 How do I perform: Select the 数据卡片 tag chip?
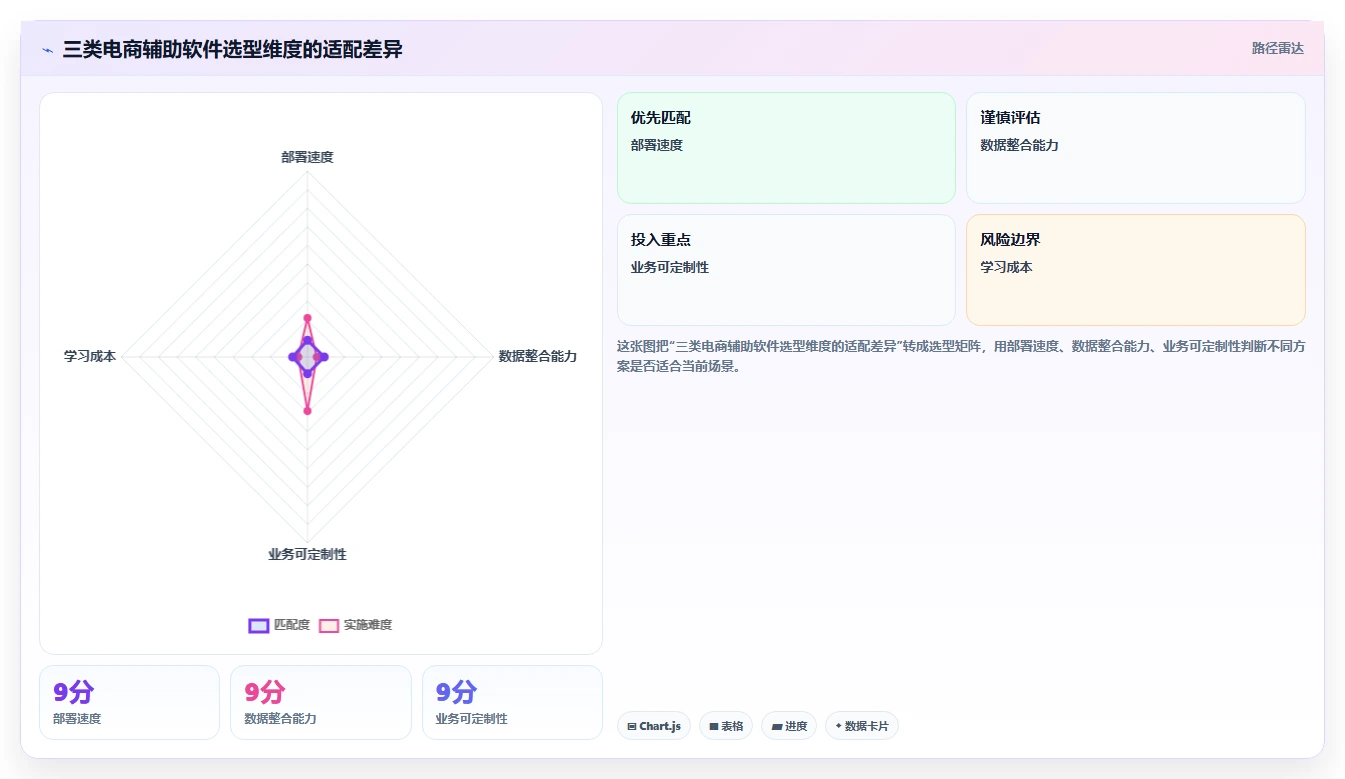click(861, 726)
